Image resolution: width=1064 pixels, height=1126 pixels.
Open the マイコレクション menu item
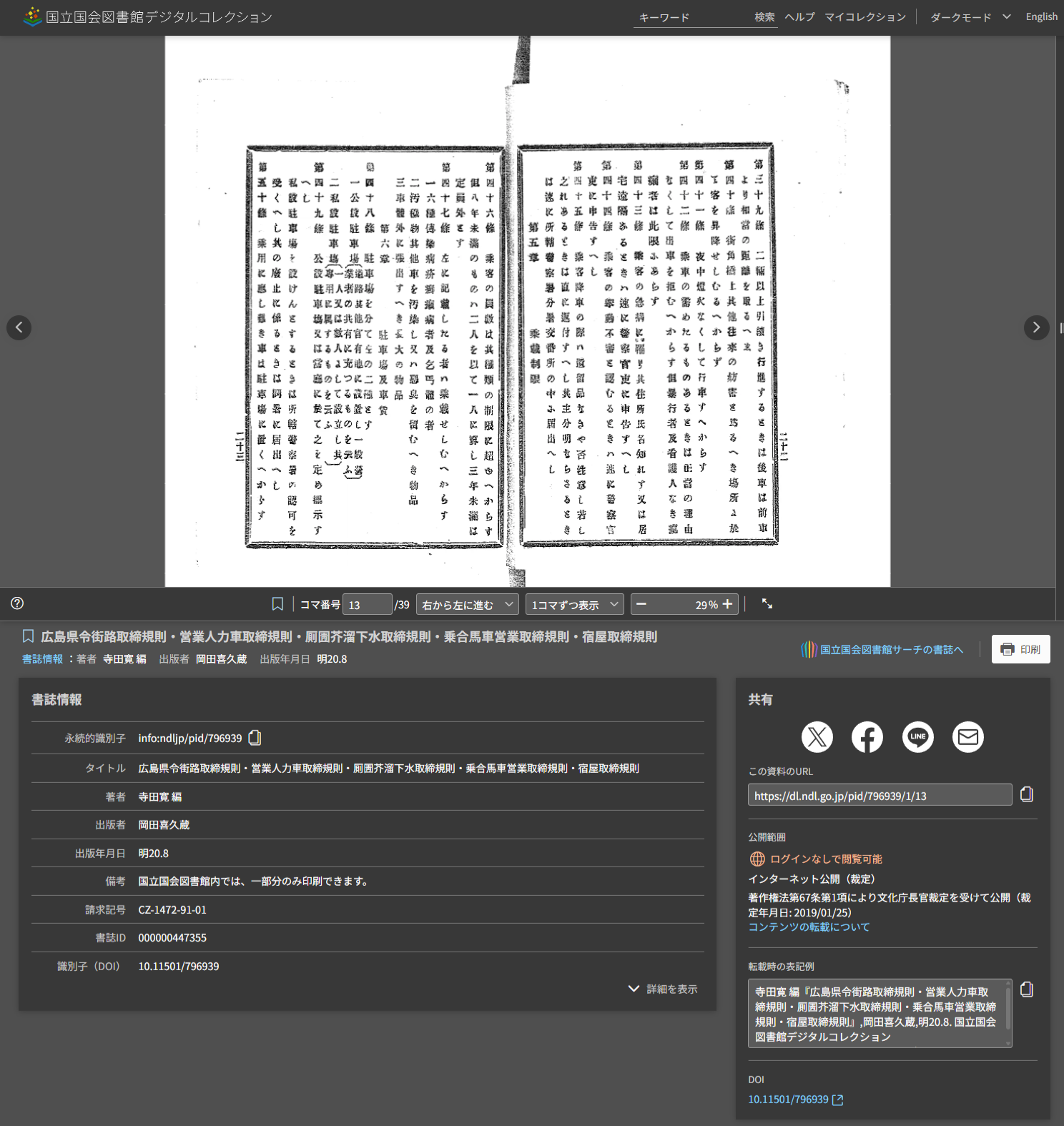click(864, 17)
